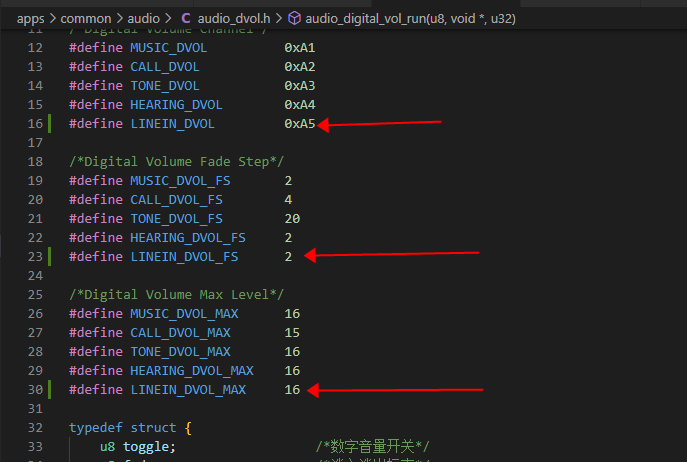This screenshot has width=687, height=462.
Task: Click the value 0xA3
Action: click(300, 85)
